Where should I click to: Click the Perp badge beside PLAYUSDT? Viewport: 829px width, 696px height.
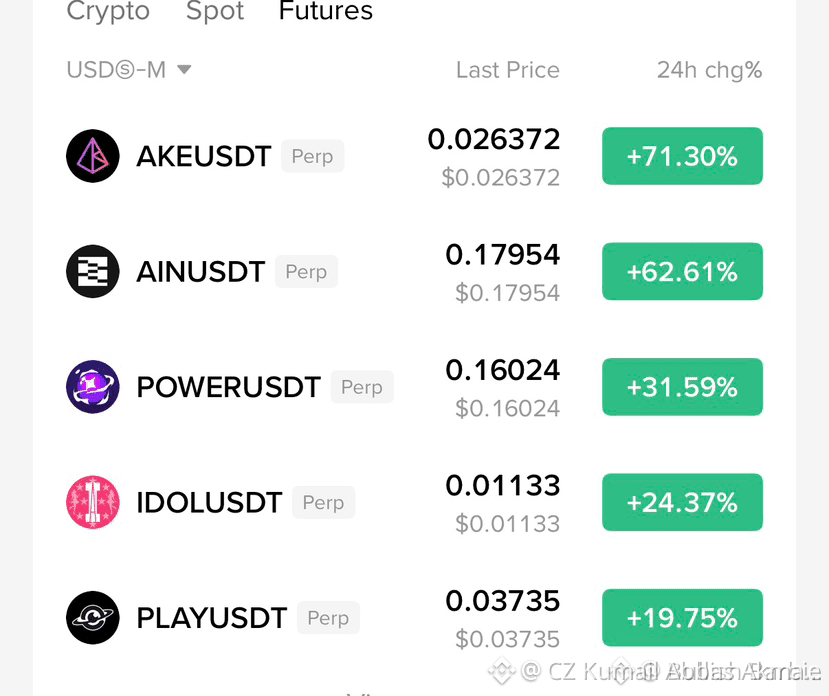coord(328,617)
